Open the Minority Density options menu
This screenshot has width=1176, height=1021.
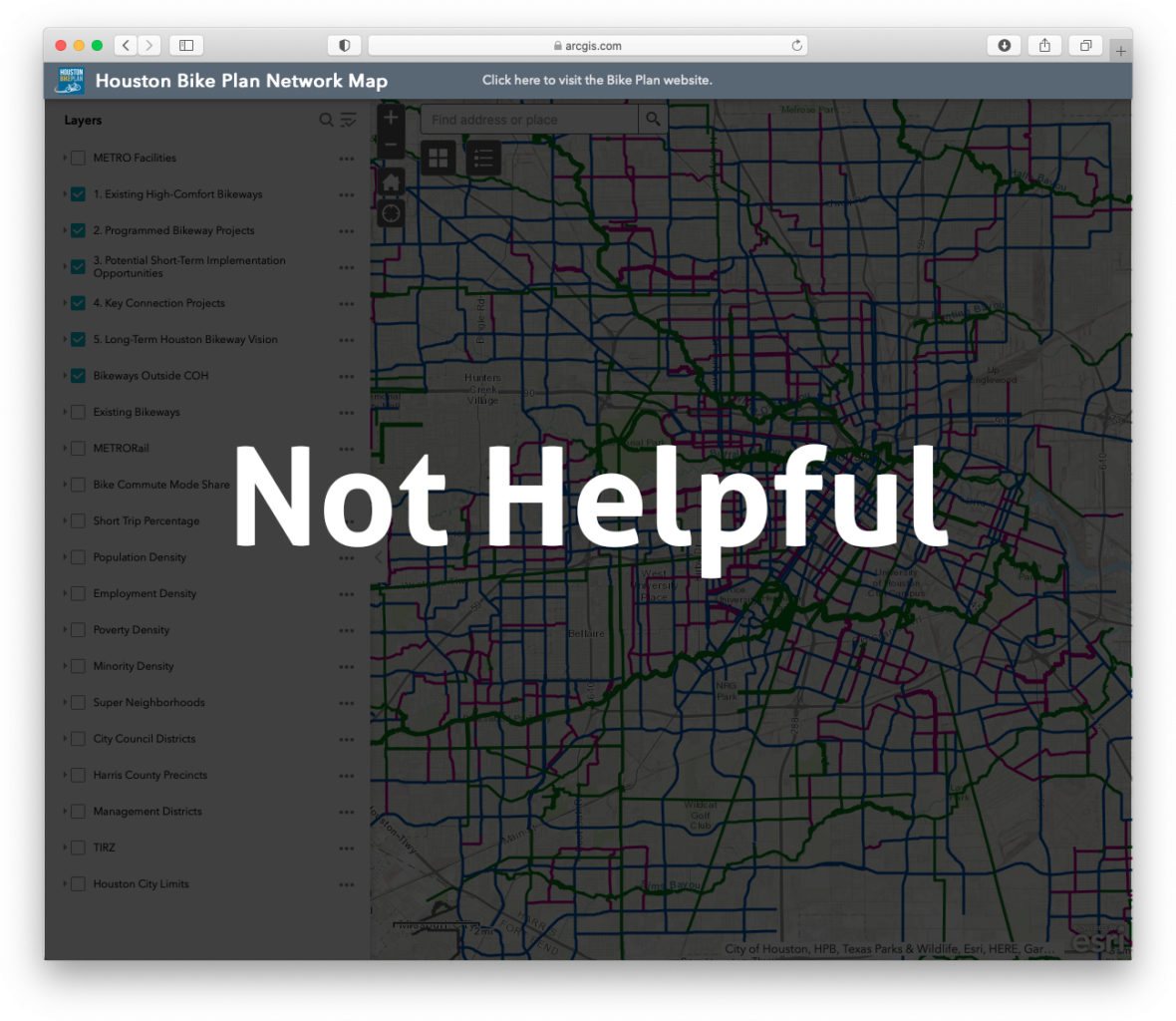tap(347, 667)
